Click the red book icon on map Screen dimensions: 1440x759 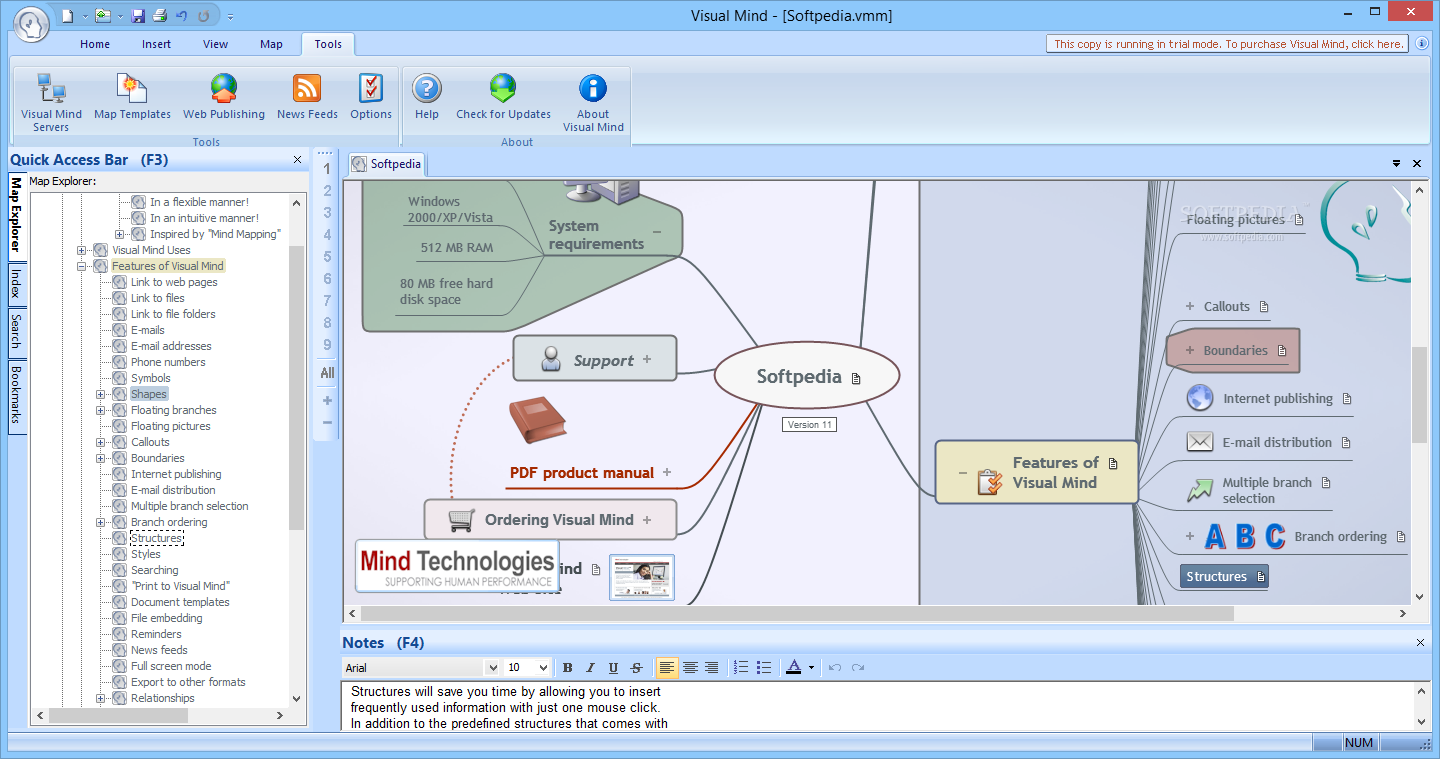(537, 420)
